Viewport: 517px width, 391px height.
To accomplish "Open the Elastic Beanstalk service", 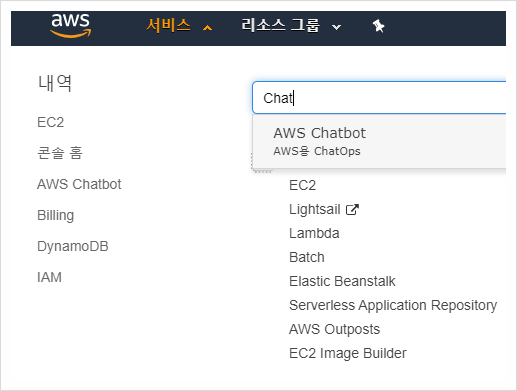I will pos(342,281).
